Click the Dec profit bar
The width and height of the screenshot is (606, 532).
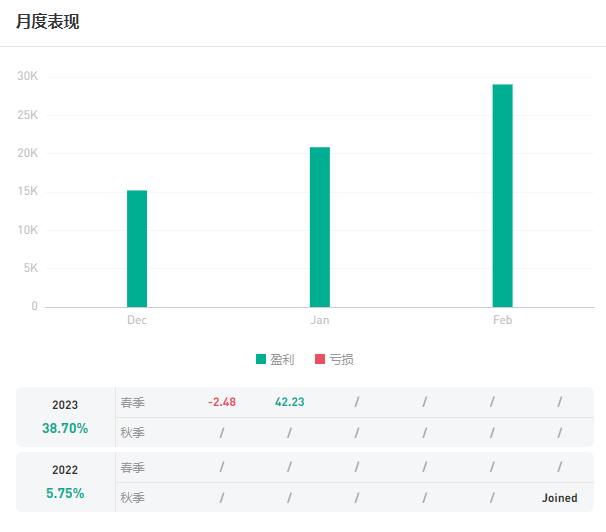click(137, 248)
